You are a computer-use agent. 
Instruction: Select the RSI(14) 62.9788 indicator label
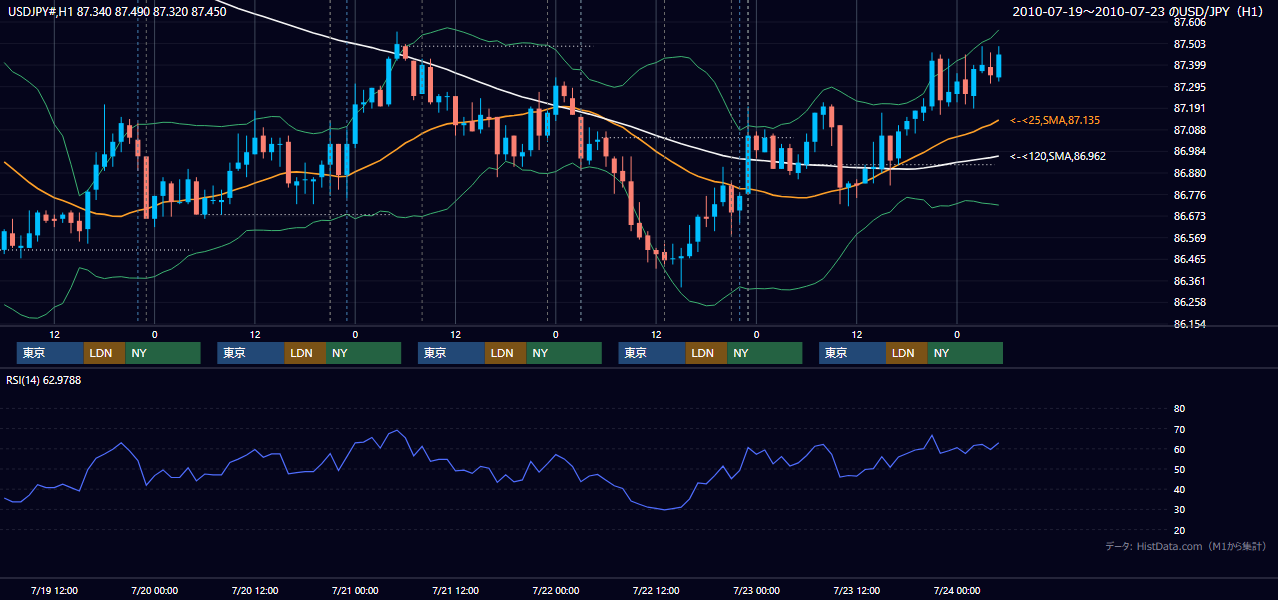click(44, 380)
